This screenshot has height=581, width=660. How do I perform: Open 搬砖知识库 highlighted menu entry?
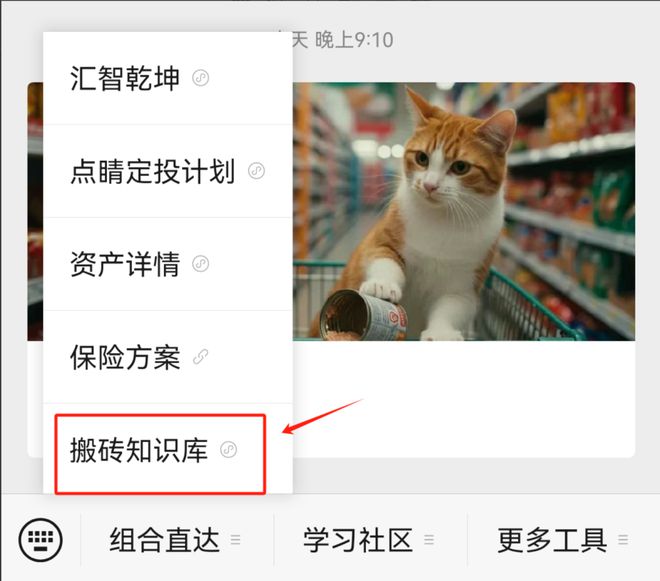pos(160,454)
